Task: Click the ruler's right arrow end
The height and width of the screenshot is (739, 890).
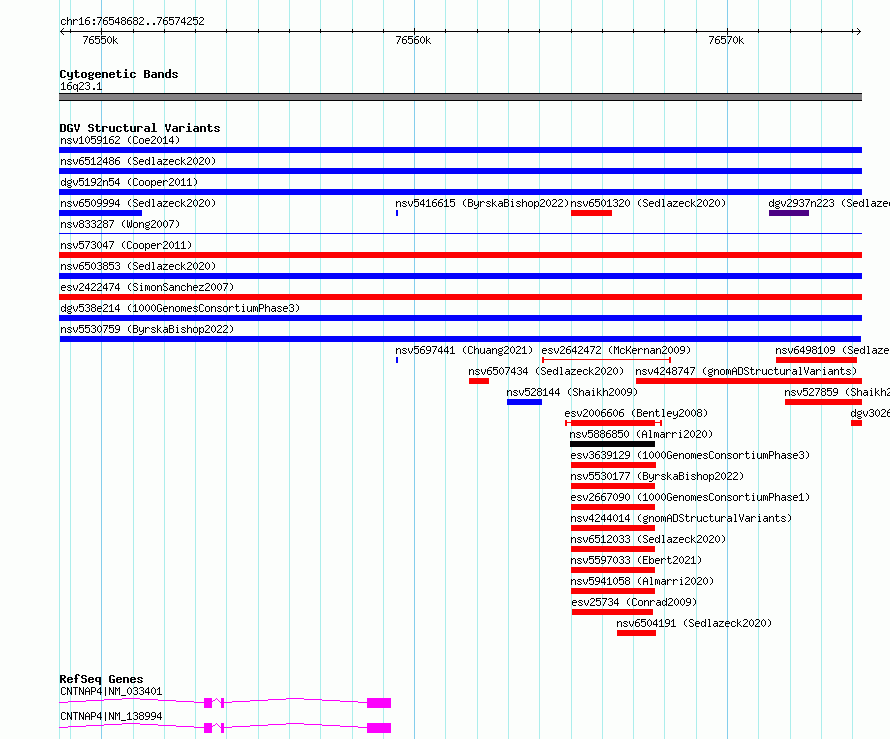Action: click(x=858, y=32)
